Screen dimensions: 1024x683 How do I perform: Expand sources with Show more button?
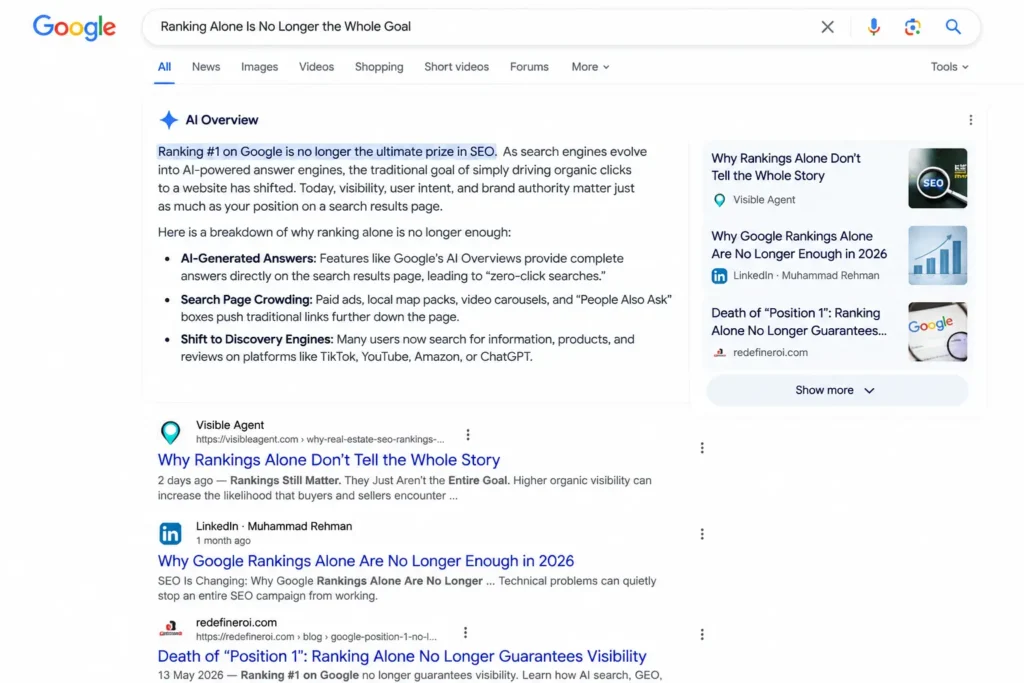[837, 390]
